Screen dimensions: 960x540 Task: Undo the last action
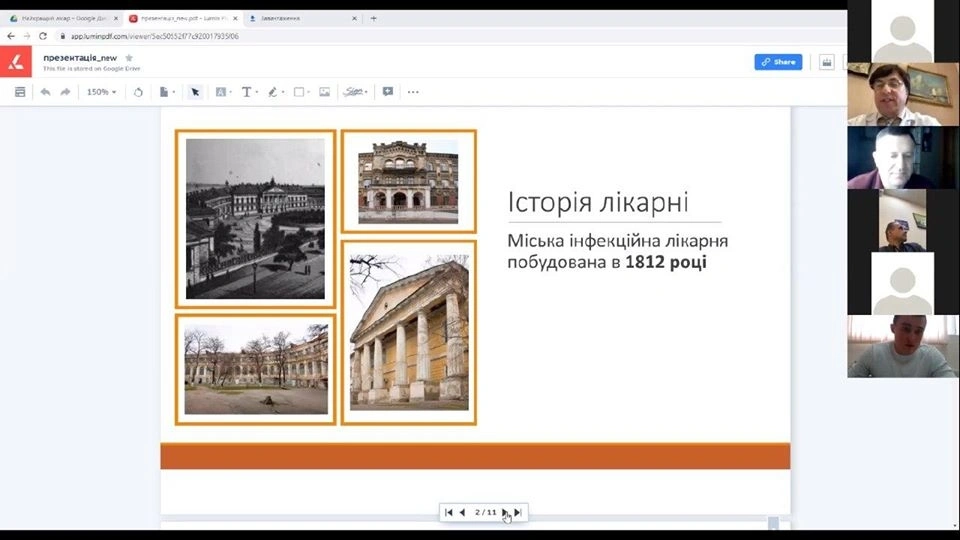(x=45, y=92)
